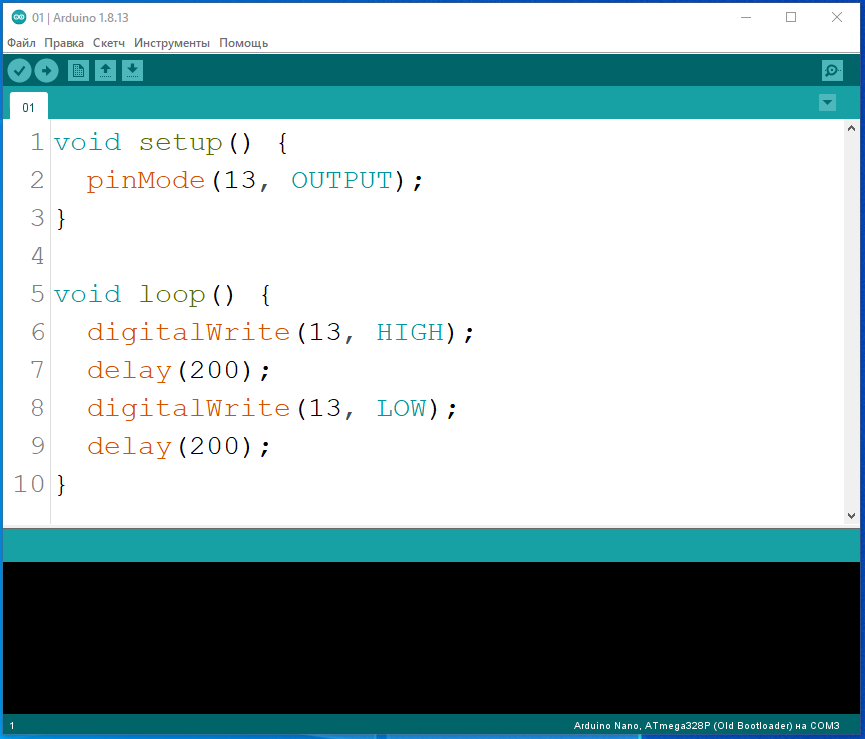Select the 01 sketch tab
Image resolution: width=865 pixels, height=739 pixels.
29,107
